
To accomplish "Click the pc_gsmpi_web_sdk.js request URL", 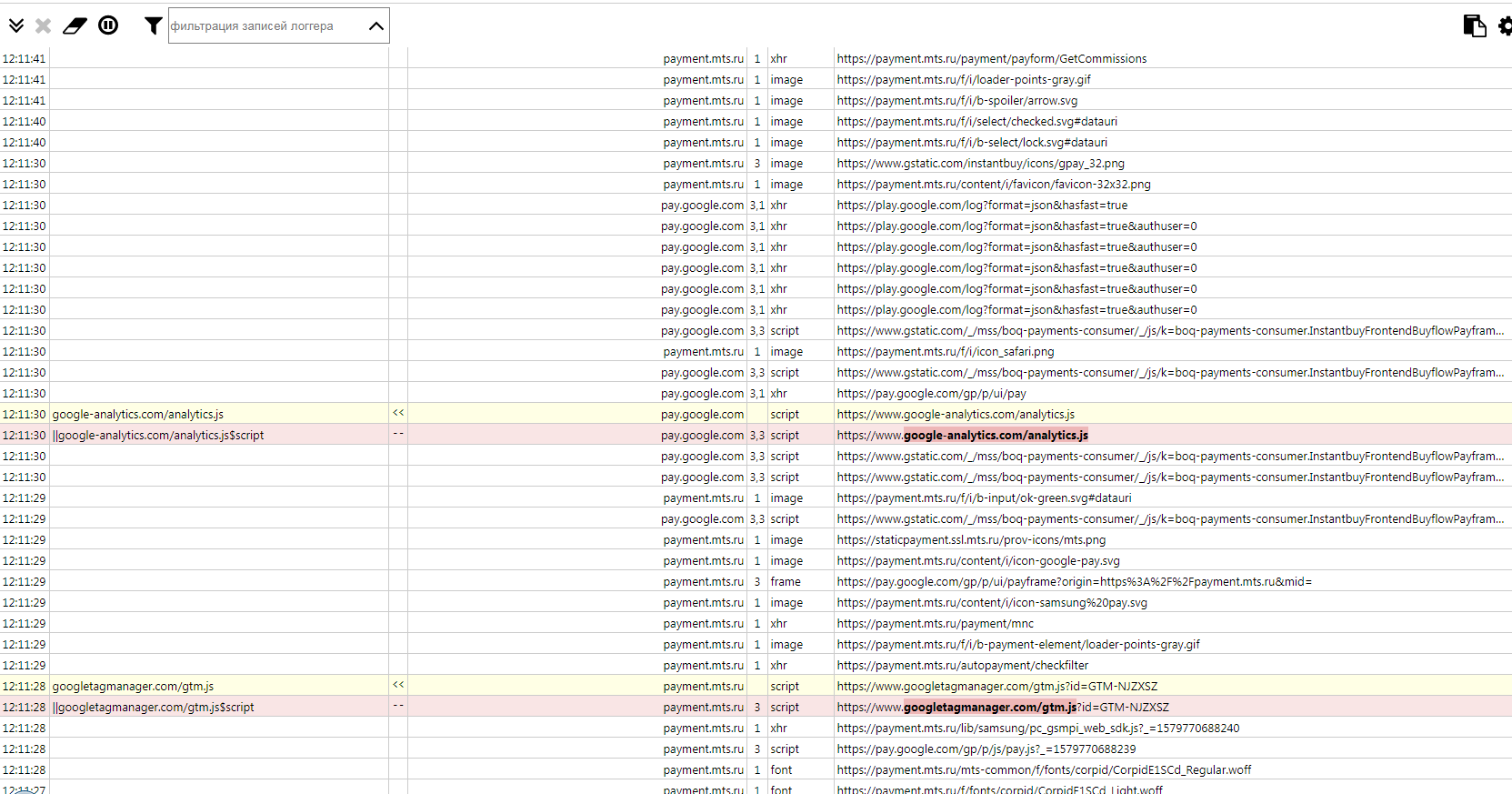I will [x=1038, y=729].
